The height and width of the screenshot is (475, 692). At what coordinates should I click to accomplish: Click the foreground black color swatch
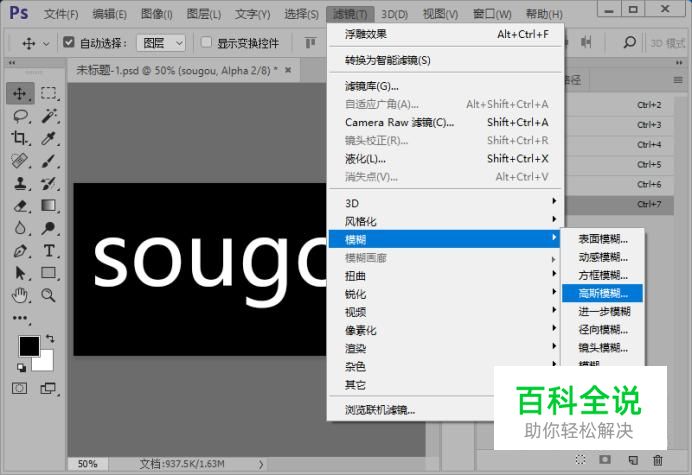coord(29,346)
